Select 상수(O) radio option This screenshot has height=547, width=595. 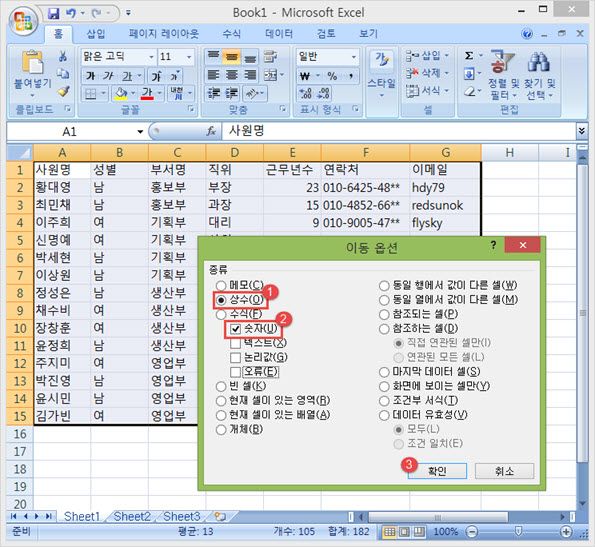pos(221,300)
